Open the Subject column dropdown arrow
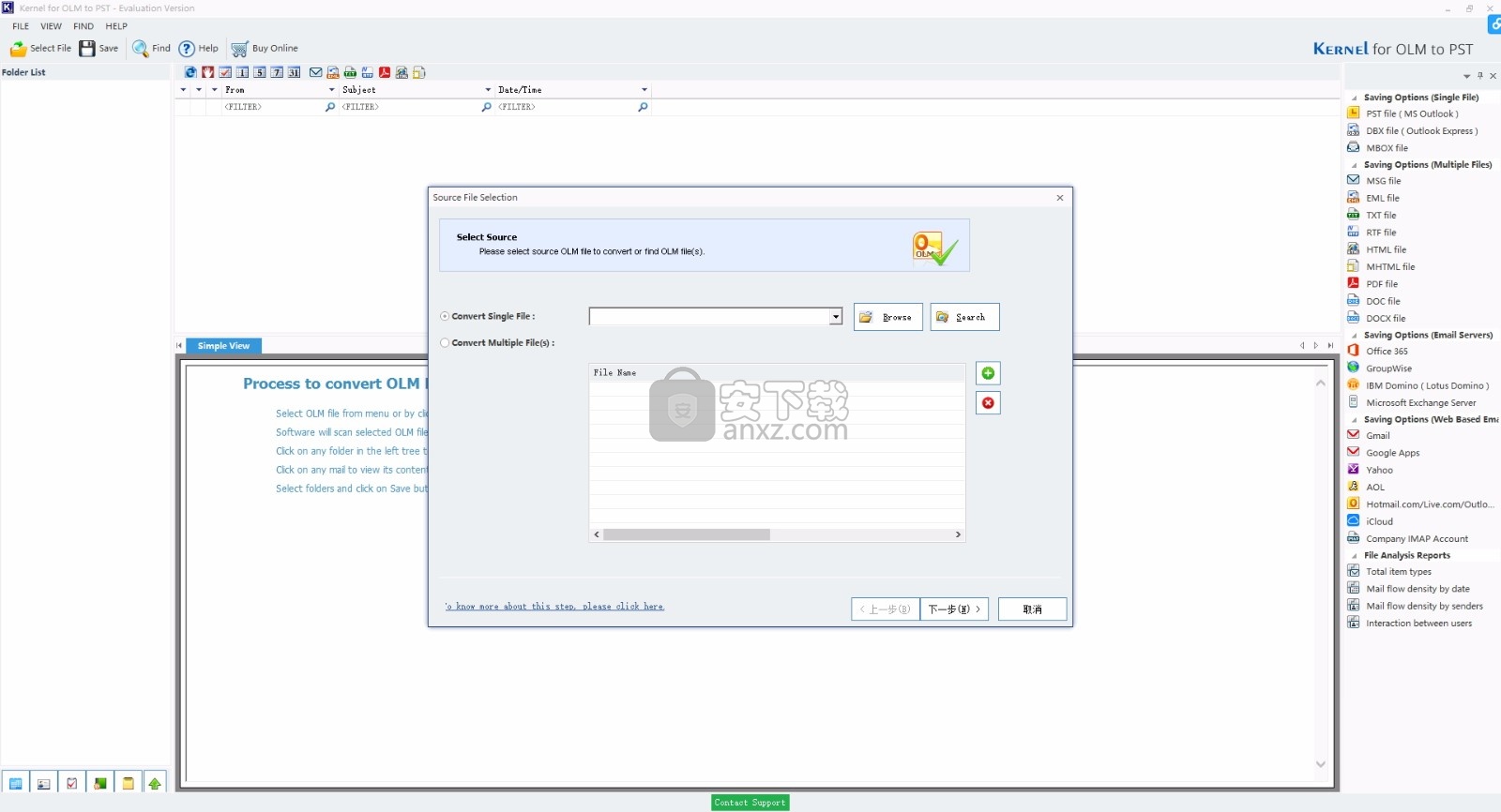Viewport: 1501px width, 812px height. pyautogui.click(x=488, y=90)
